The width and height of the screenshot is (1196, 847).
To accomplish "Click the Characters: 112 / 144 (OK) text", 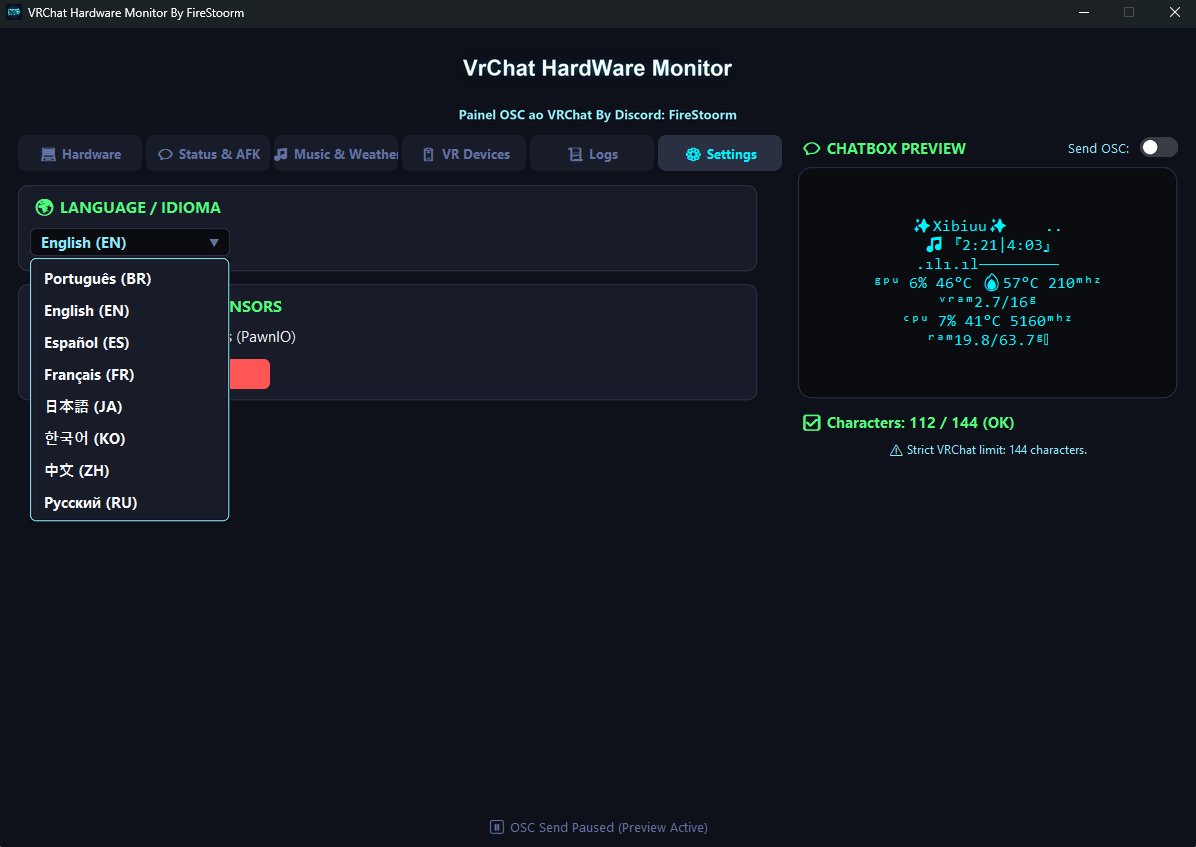I will click(x=920, y=423).
